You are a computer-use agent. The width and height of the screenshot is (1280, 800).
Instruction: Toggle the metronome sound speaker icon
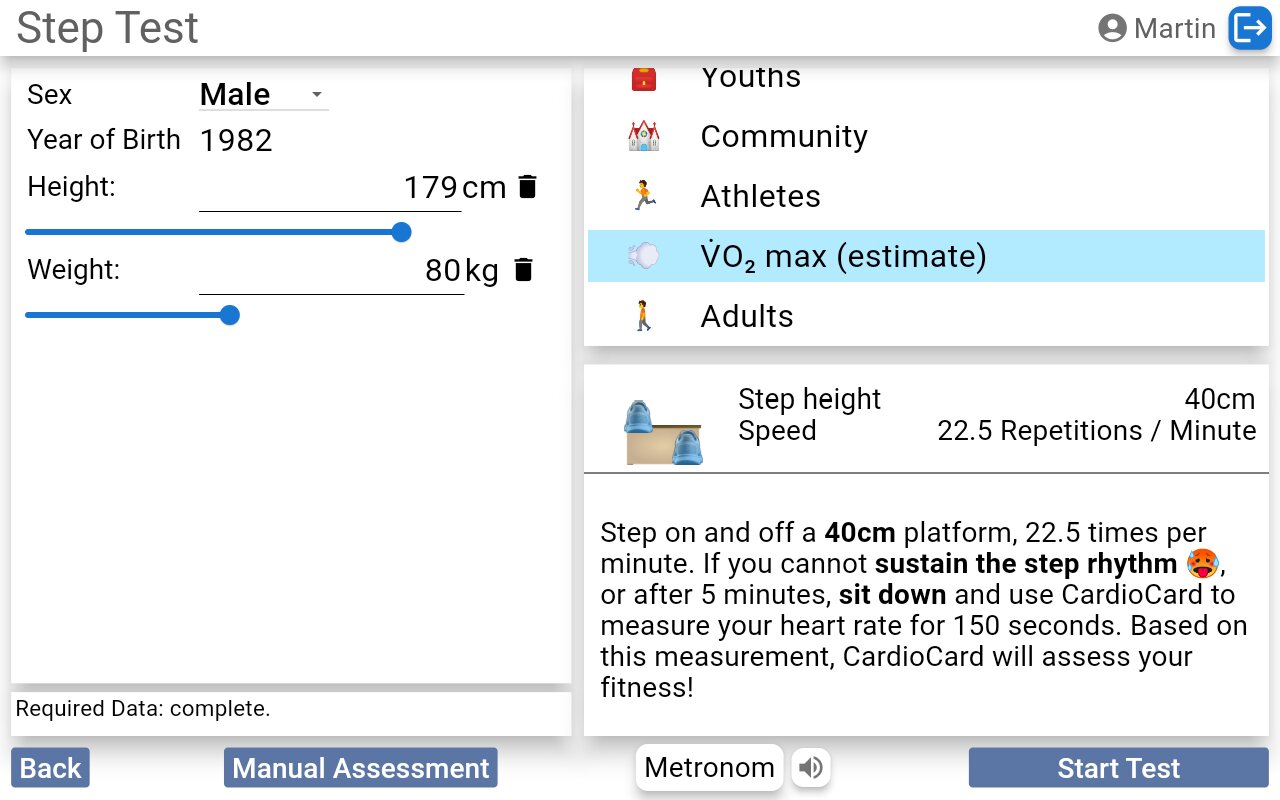(811, 768)
